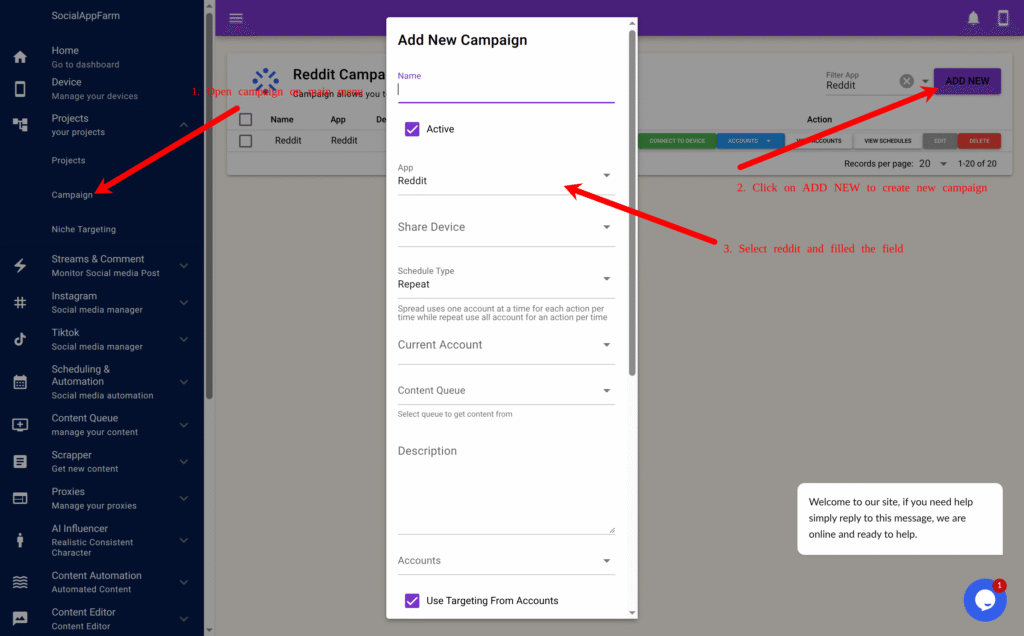Click the campaign Name input field
This screenshot has height=636, width=1024.
tap(505, 89)
